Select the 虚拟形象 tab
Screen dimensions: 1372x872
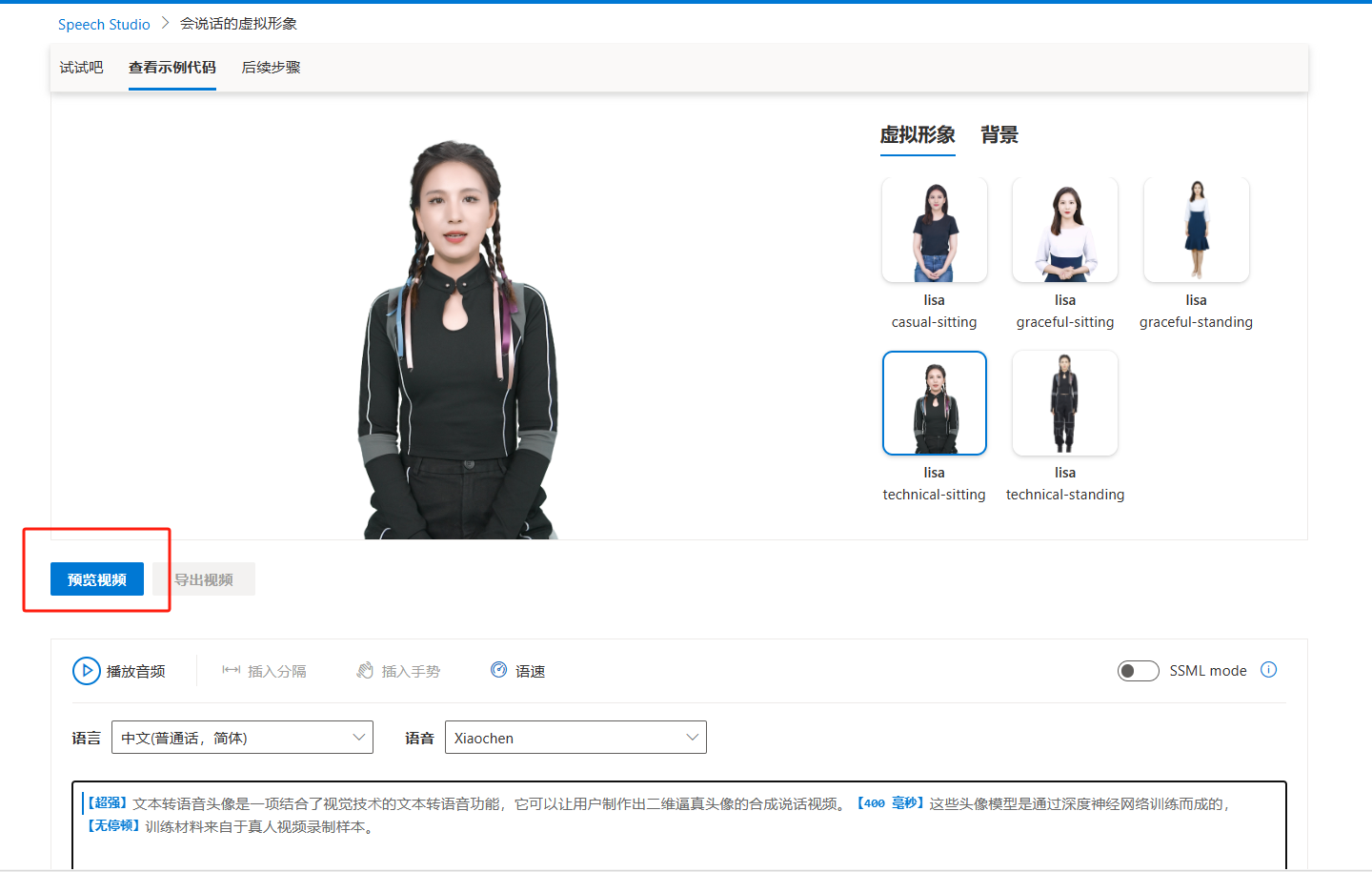click(x=918, y=135)
